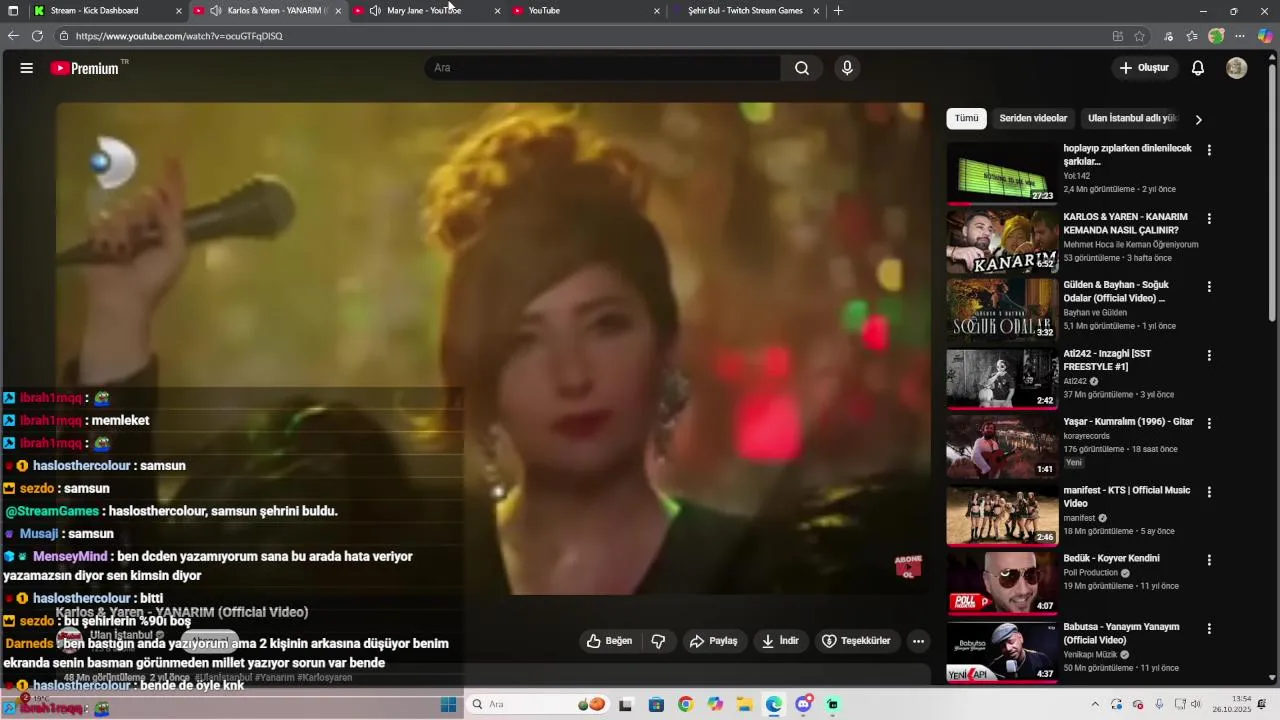The height and width of the screenshot is (720, 1280).
Task: Open Copilot icon in browser toolbar
Action: click(1265, 36)
